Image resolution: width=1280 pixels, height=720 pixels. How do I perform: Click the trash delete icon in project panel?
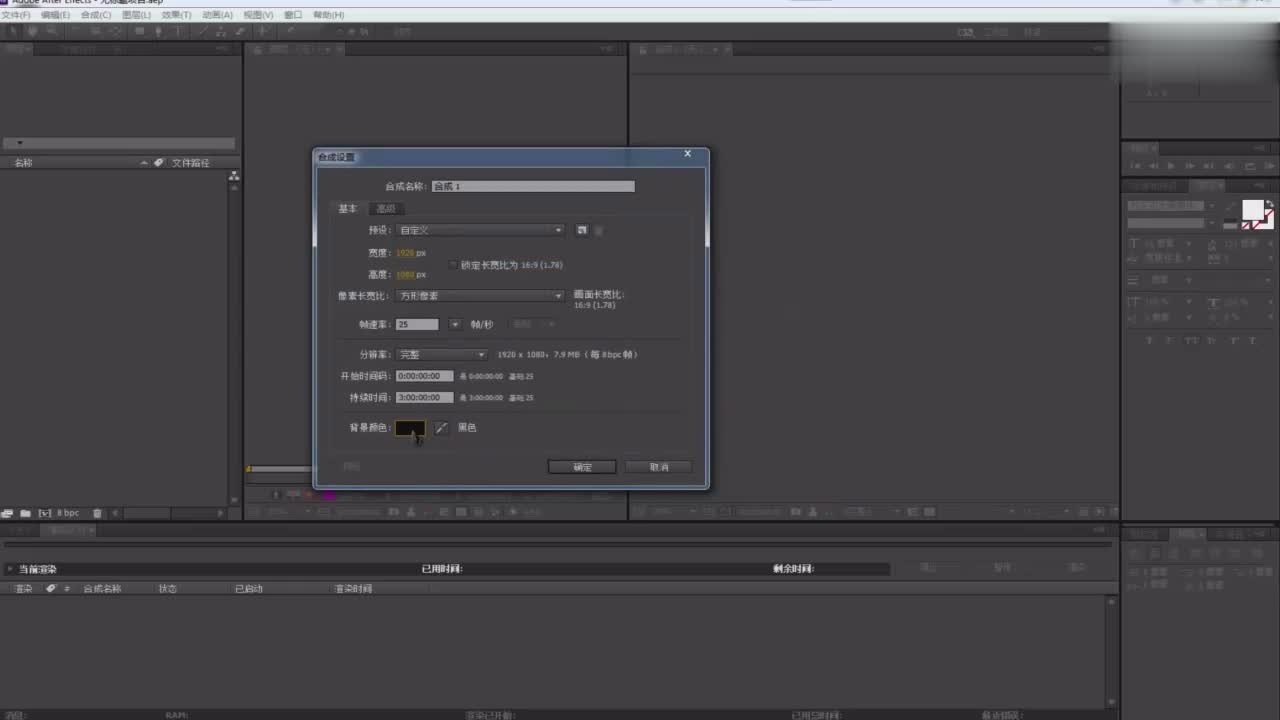click(x=97, y=513)
